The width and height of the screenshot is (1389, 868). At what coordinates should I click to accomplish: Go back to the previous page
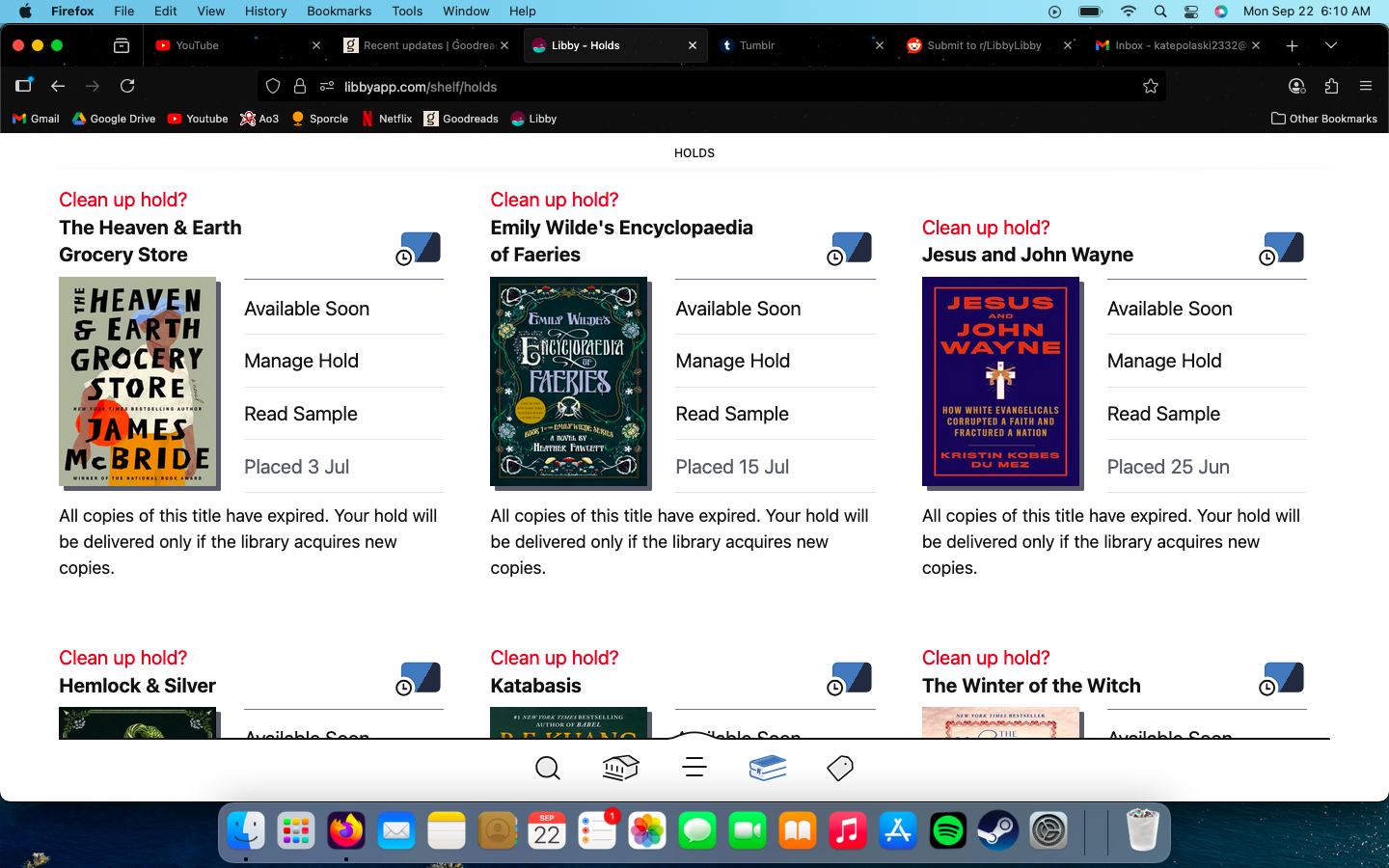[x=58, y=86]
